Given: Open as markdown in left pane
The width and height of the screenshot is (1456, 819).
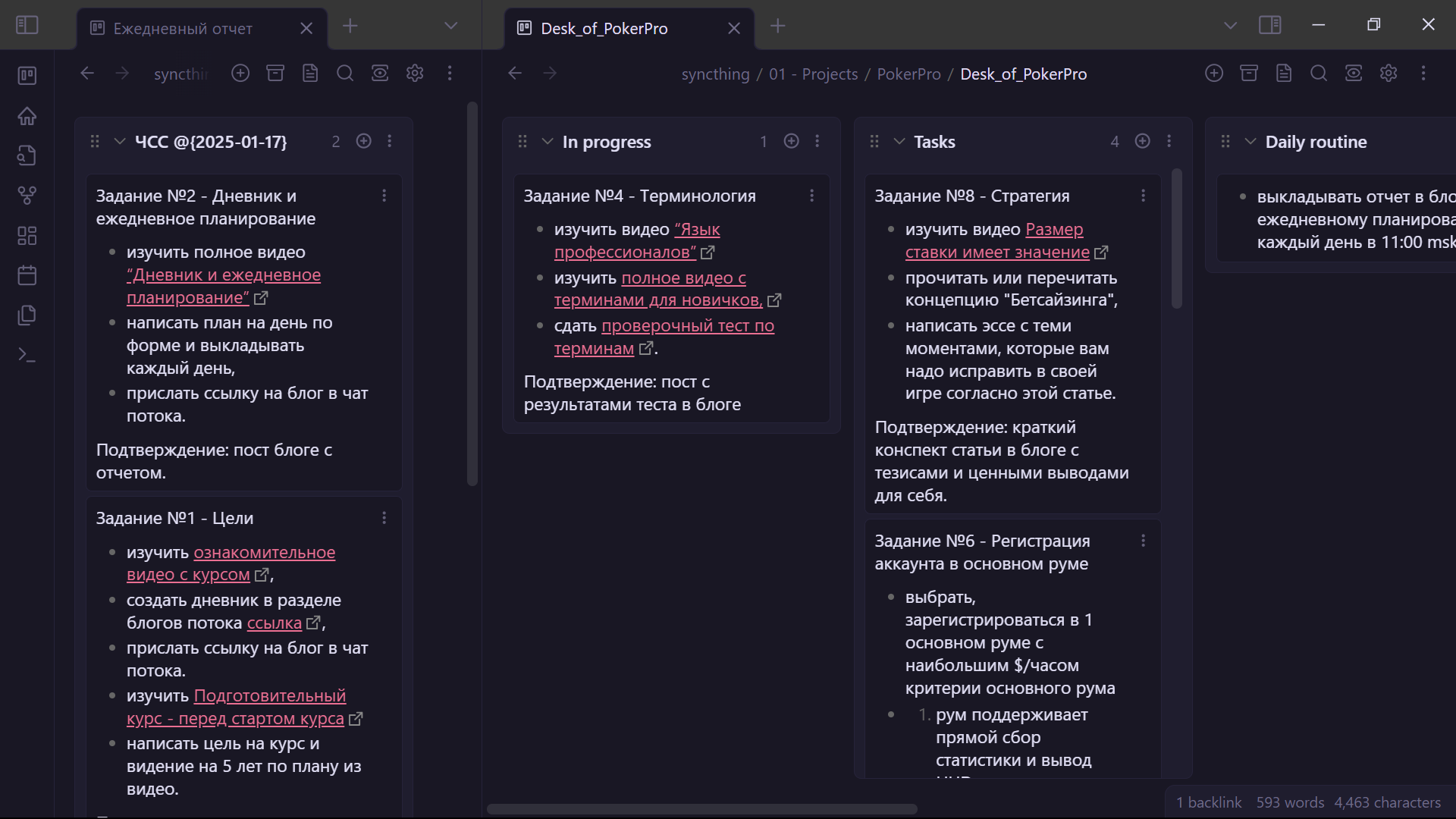Looking at the screenshot, I should coord(310,73).
